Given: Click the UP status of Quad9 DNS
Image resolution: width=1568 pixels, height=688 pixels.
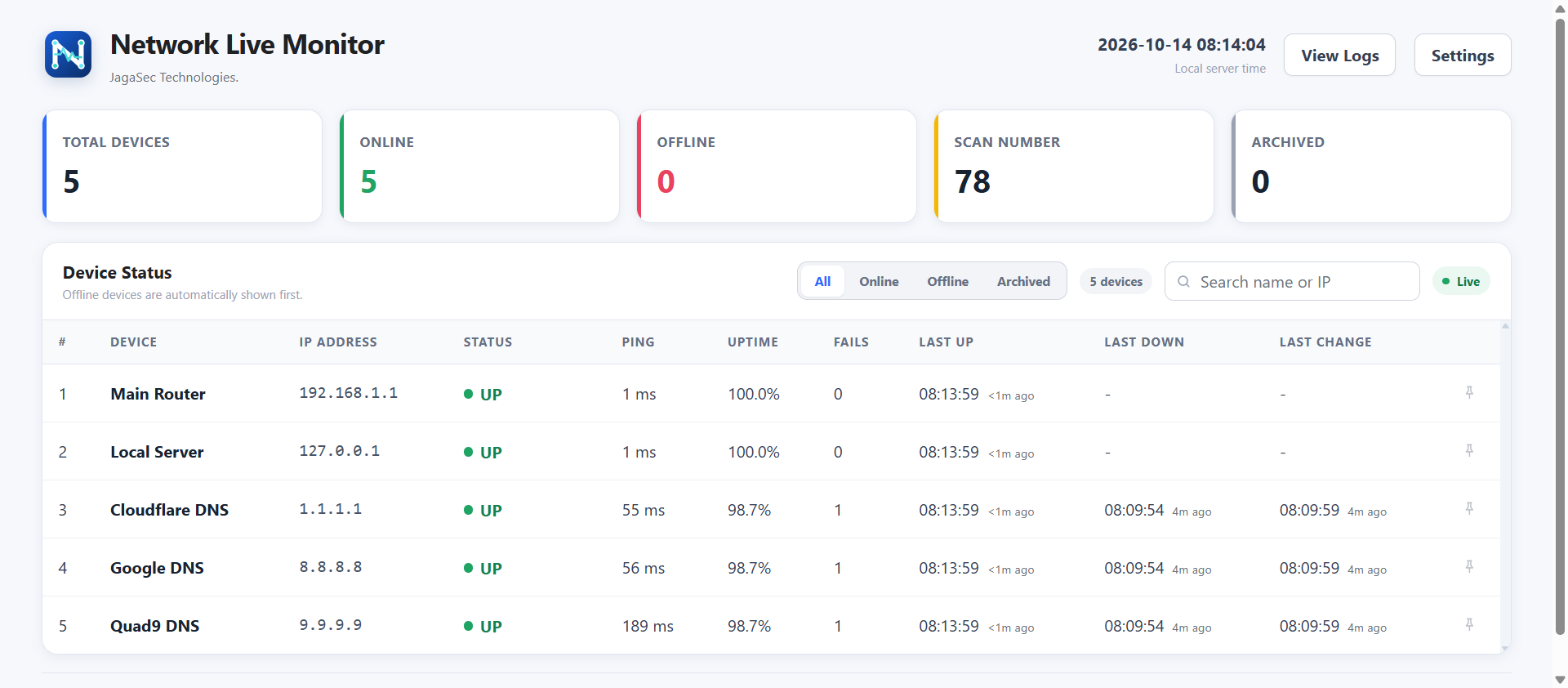Looking at the screenshot, I should pos(483,626).
